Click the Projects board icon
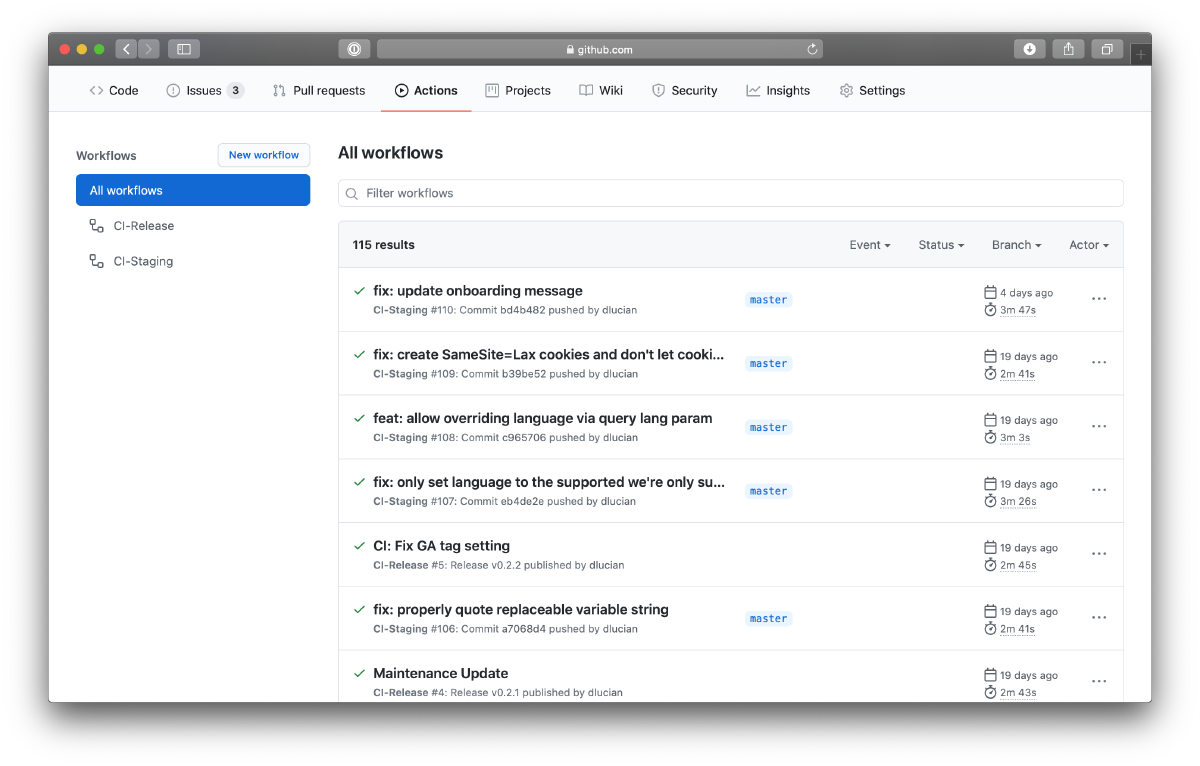 pos(491,90)
